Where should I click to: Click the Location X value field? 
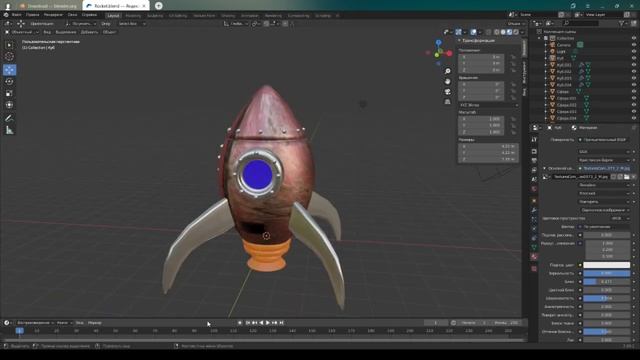pos(481,57)
